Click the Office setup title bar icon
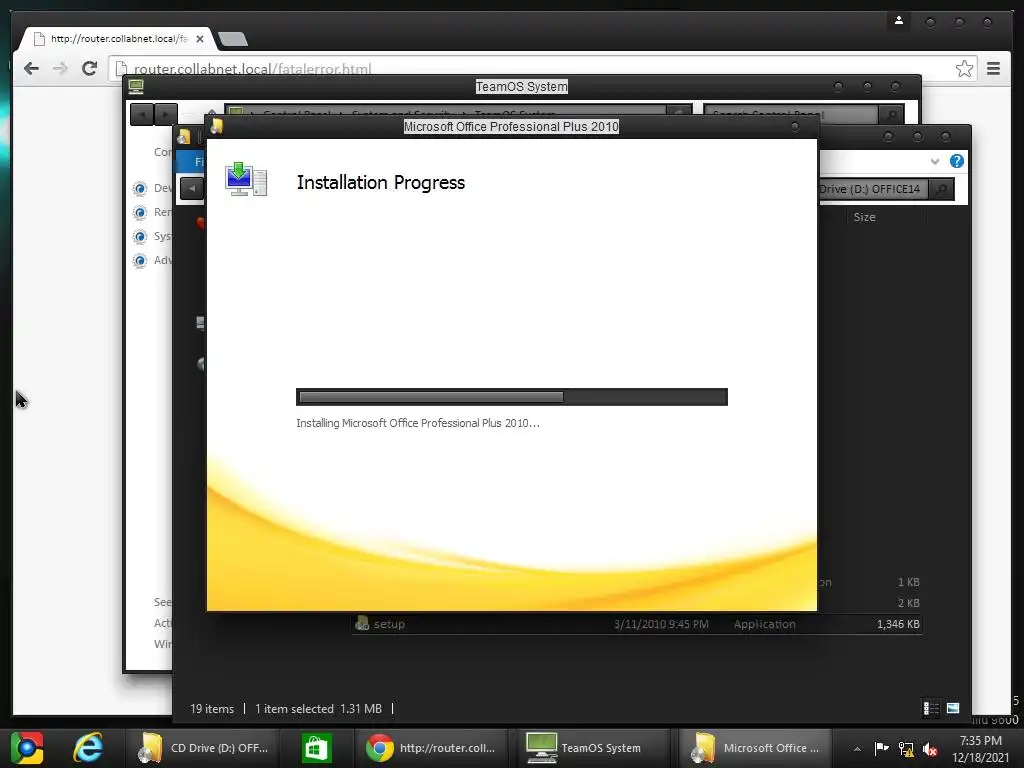The image size is (1024, 768). [217, 127]
